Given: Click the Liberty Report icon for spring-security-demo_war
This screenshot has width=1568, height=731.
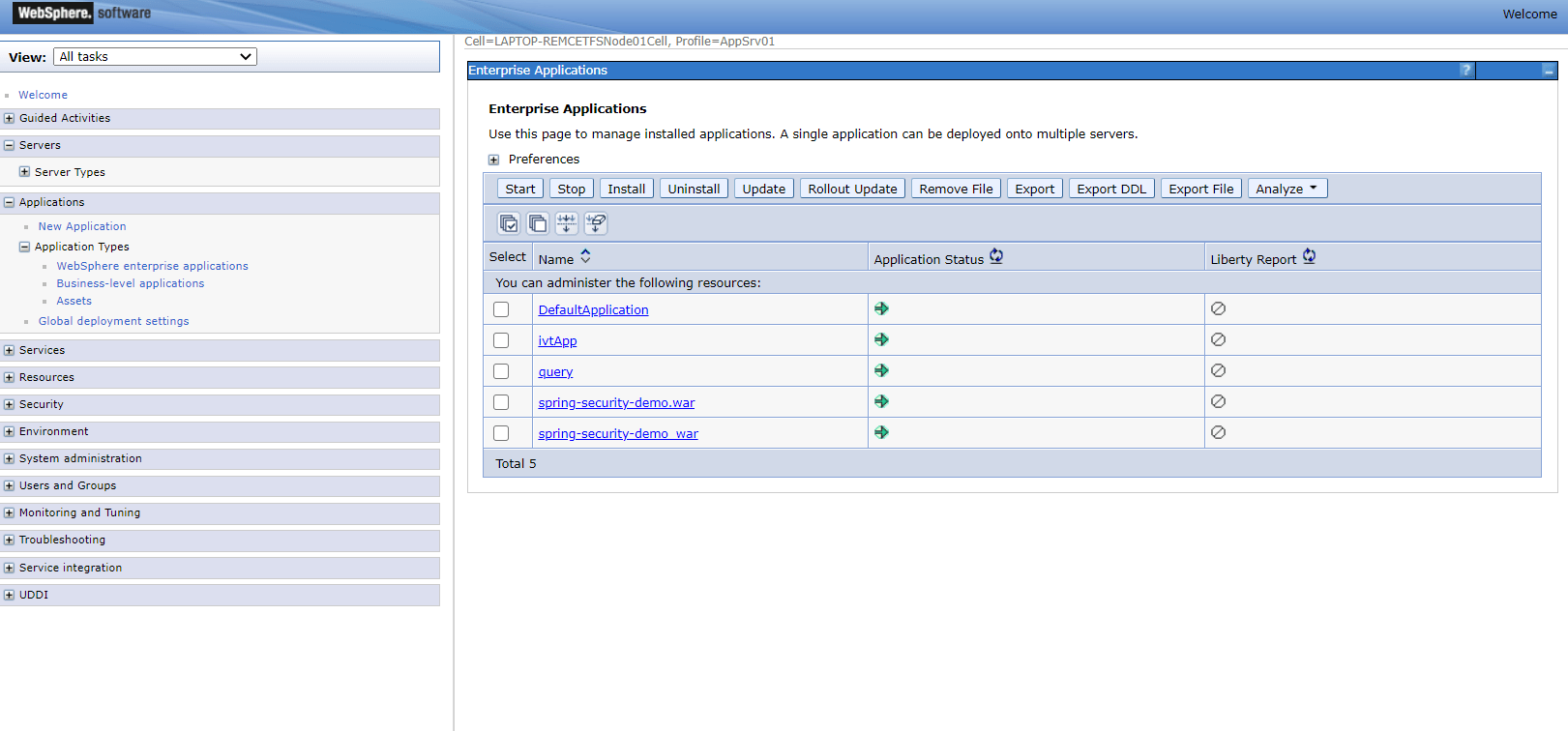Looking at the screenshot, I should 1219,432.
